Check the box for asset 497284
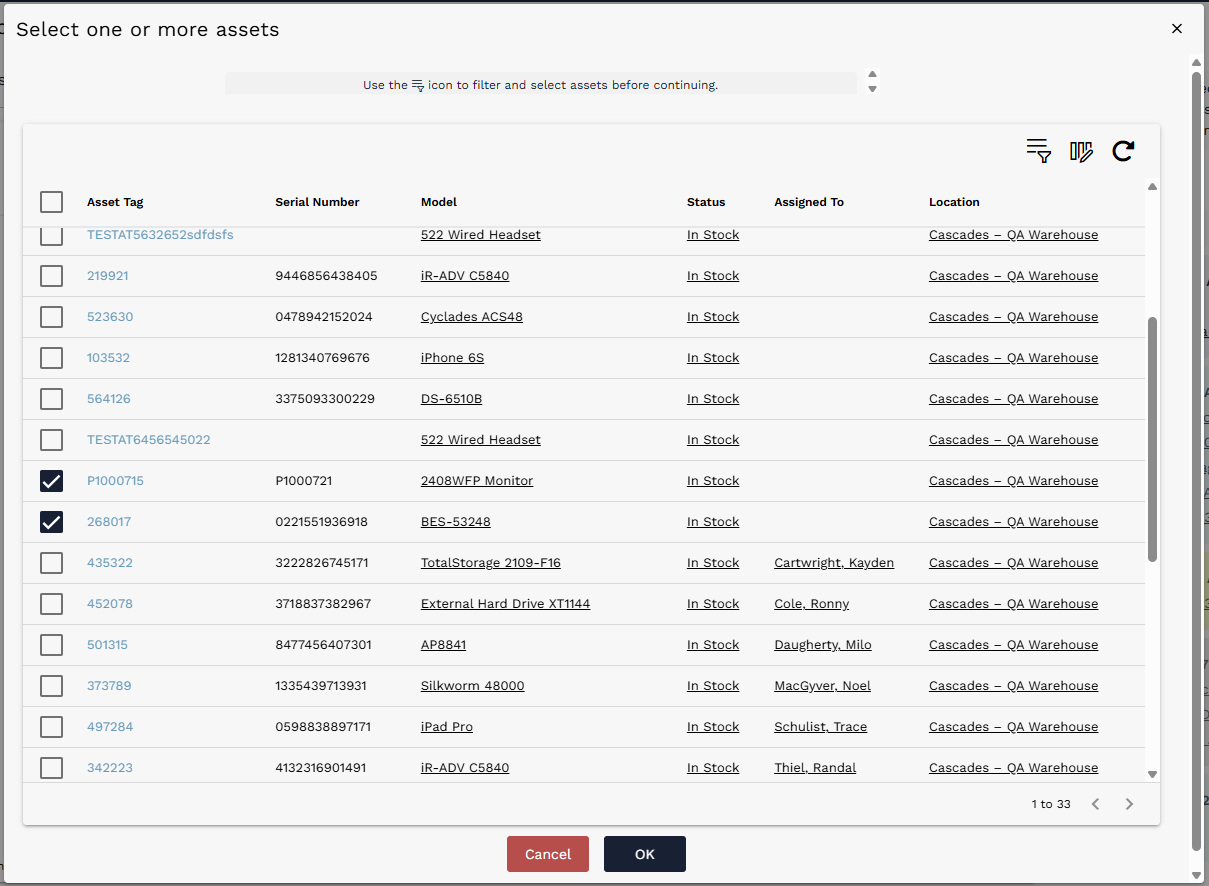This screenshot has width=1209, height=886. coord(51,727)
